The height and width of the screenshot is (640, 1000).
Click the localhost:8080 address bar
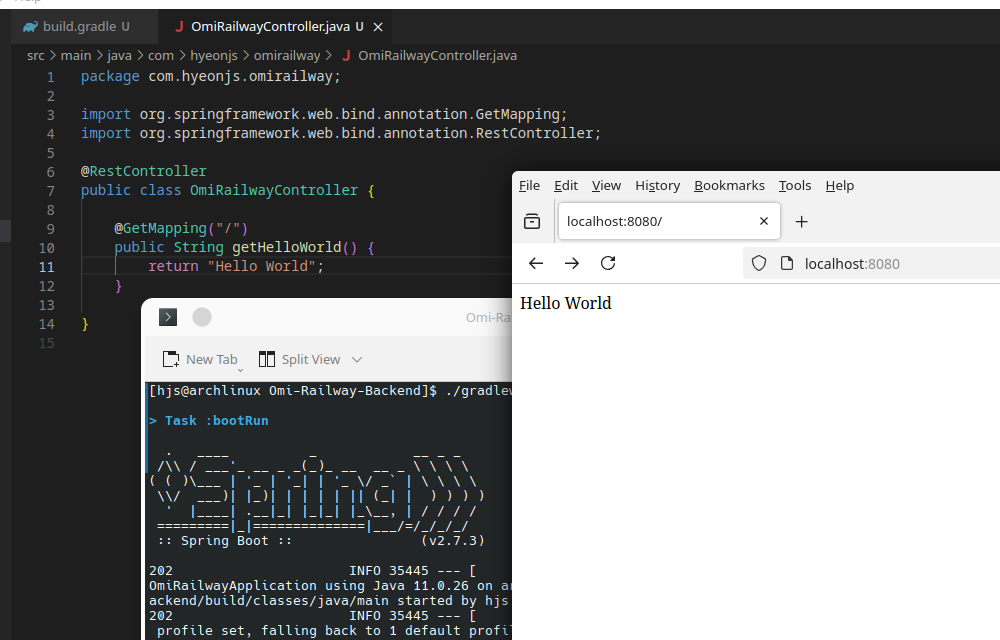[871, 263]
